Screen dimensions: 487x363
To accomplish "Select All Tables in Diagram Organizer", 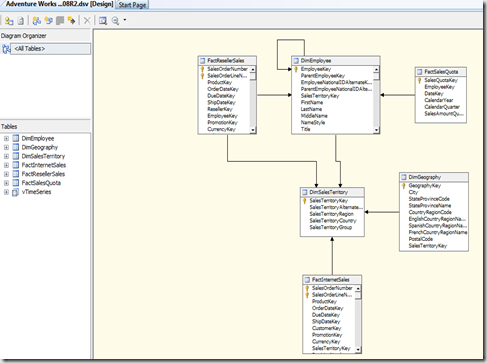I will click(x=50, y=49).
